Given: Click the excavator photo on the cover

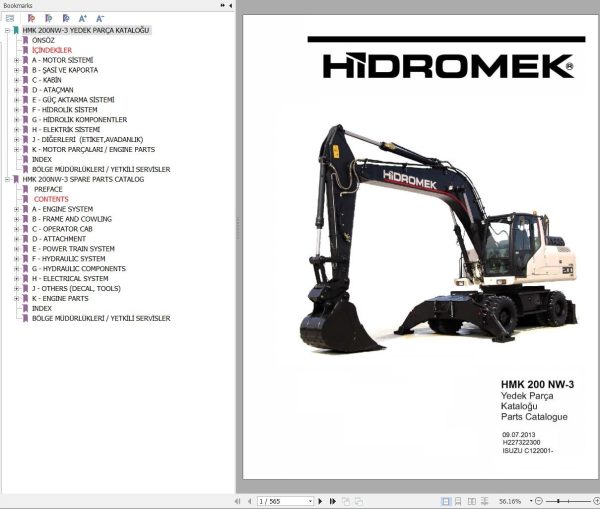Looking at the screenshot, I should click(x=439, y=238).
